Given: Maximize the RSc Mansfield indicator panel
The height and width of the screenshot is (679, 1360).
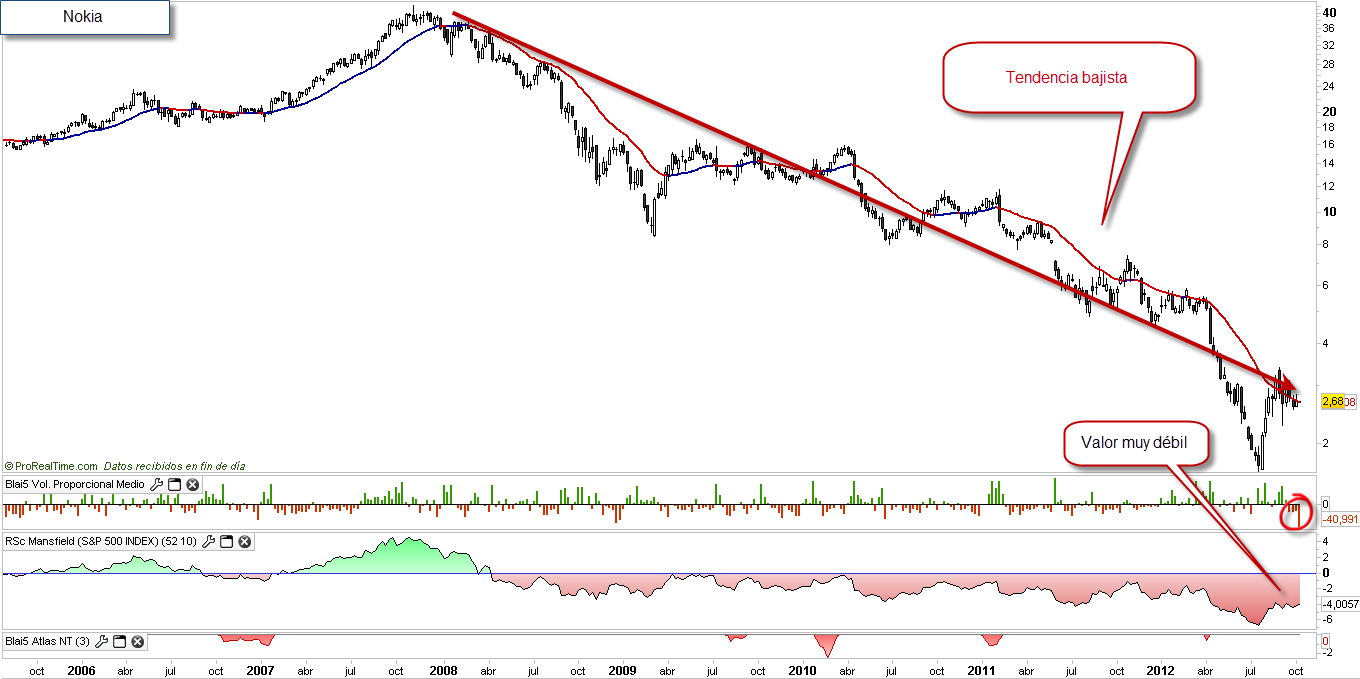Looking at the screenshot, I should (x=227, y=542).
